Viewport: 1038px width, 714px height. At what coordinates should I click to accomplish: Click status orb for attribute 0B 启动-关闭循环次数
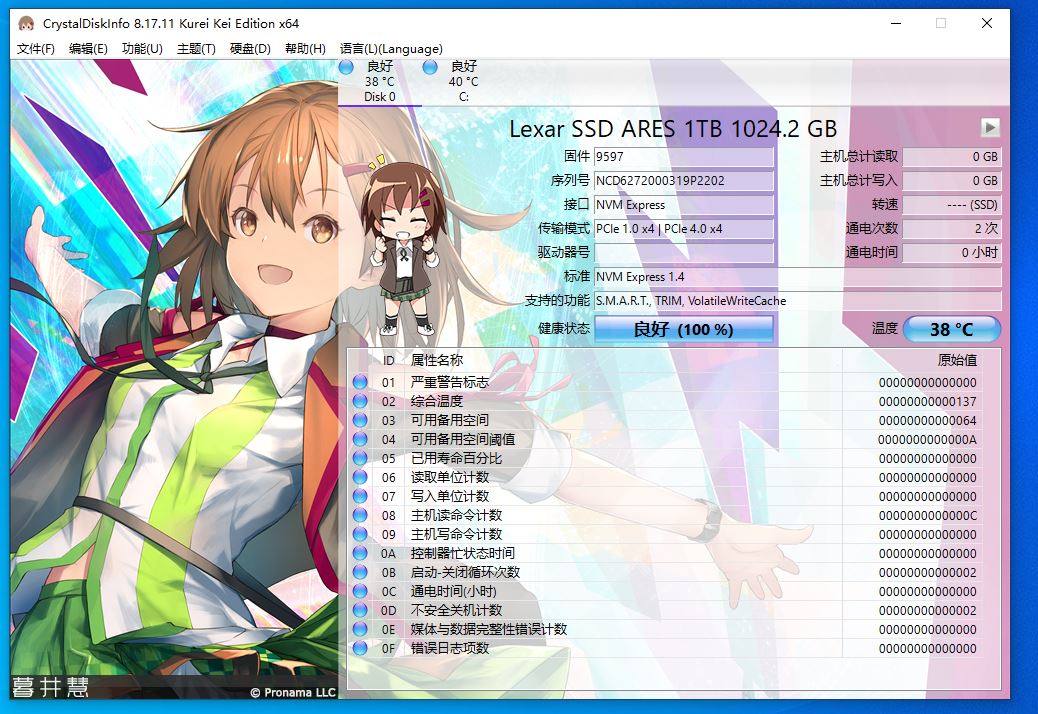click(x=360, y=572)
